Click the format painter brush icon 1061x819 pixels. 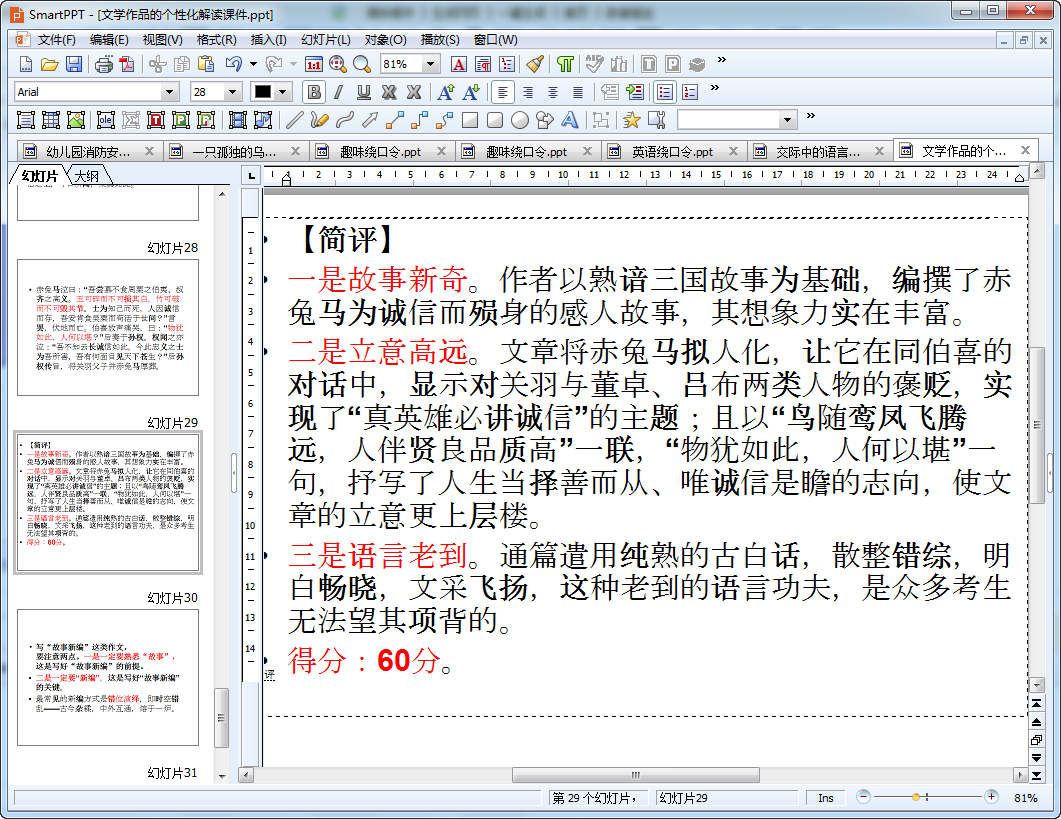[536, 64]
